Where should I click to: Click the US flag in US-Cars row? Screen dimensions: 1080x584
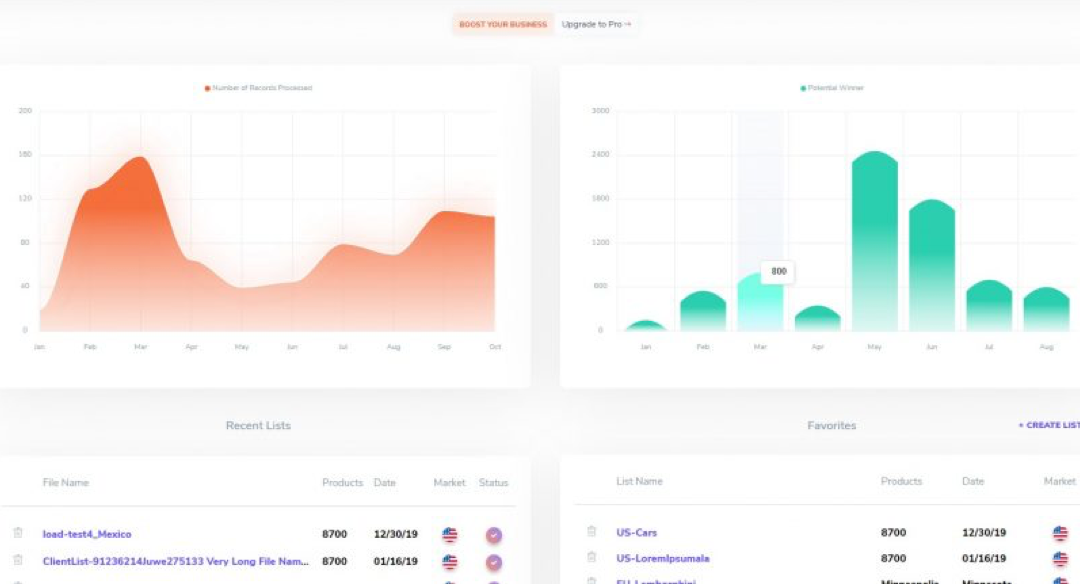1060,533
